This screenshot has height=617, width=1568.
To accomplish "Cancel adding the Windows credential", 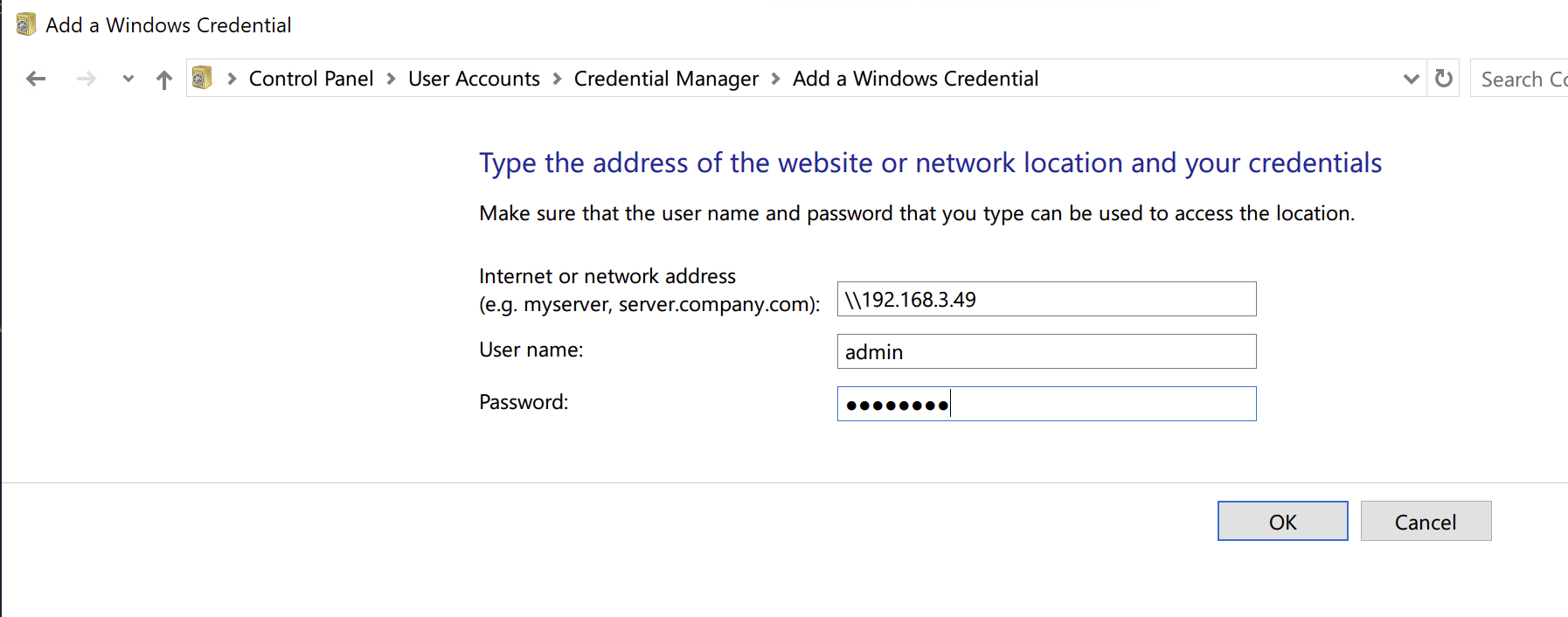I will (1425, 522).
